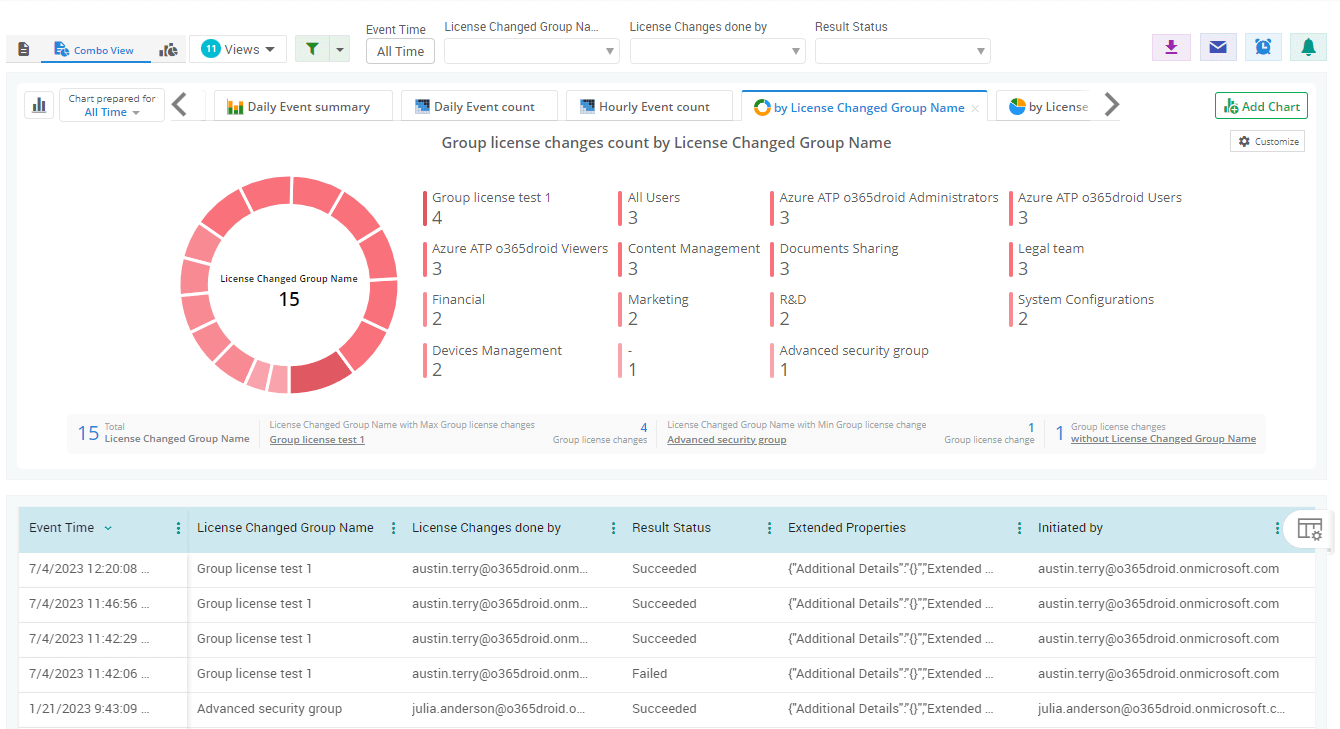
Task: Expand the License Changes done by dropdown
Action: pos(717,51)
